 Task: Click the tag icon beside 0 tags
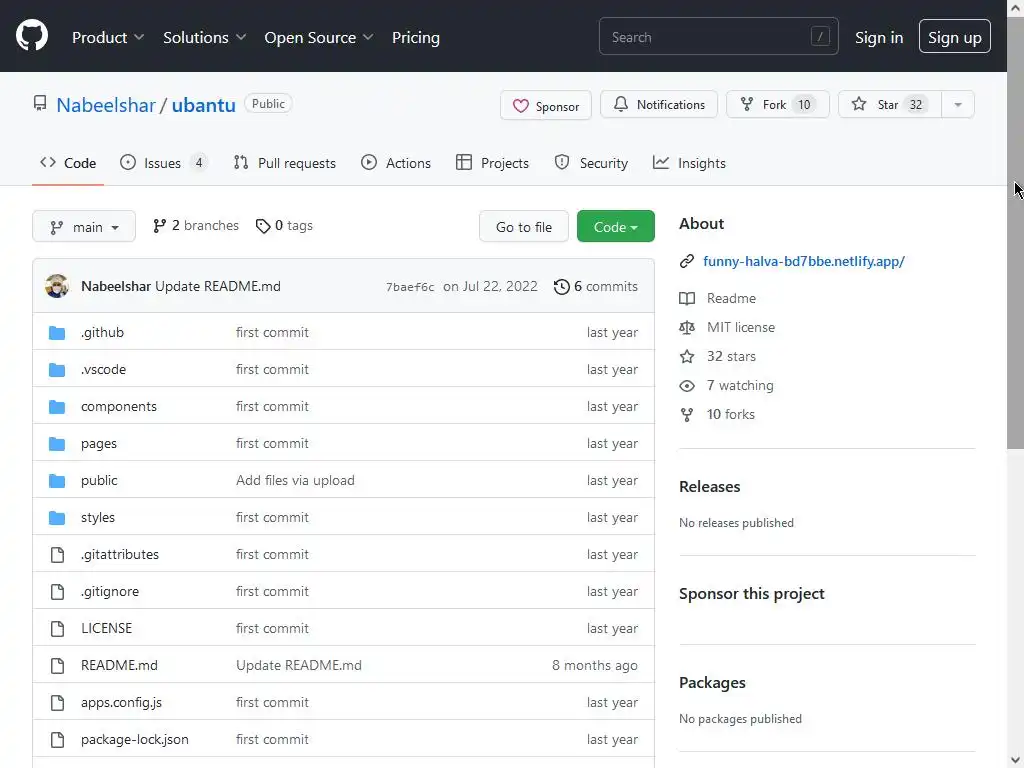click(x=263, y=226)
